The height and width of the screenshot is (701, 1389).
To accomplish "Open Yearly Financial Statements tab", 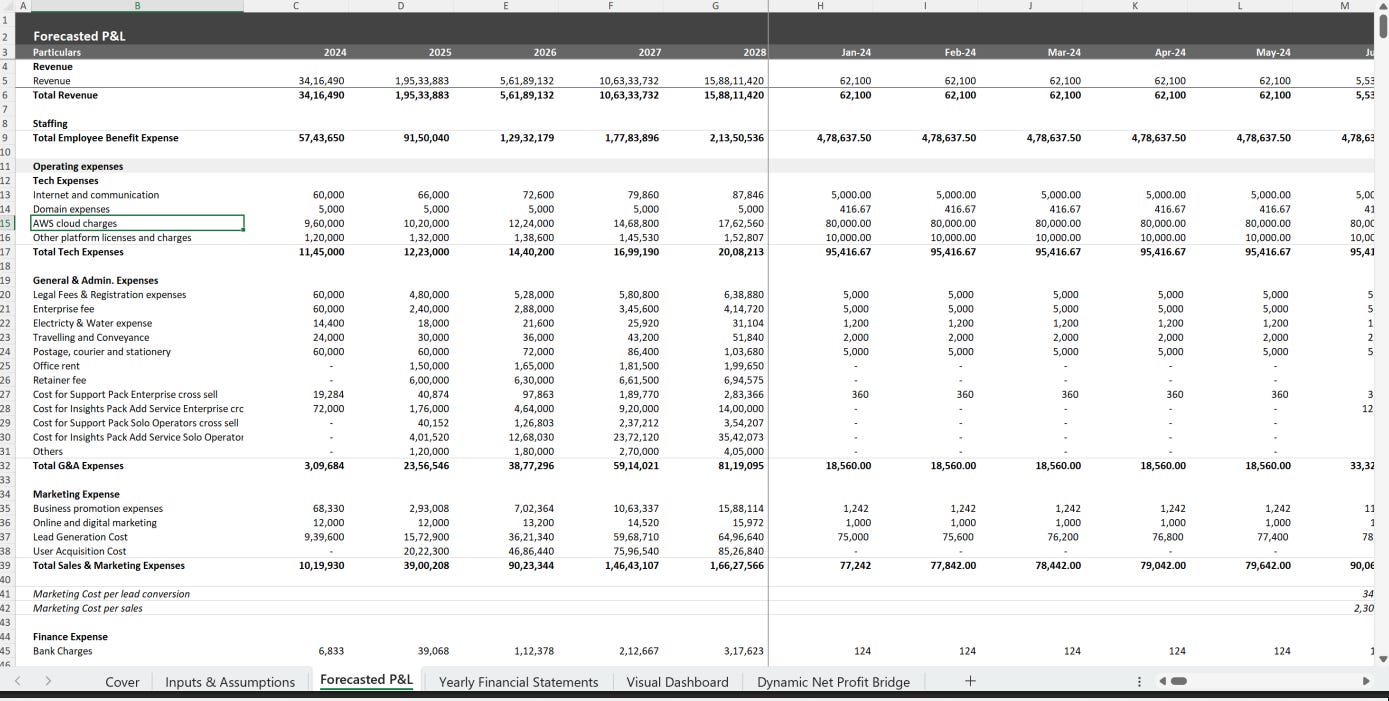I will click(x=518, y=682).
